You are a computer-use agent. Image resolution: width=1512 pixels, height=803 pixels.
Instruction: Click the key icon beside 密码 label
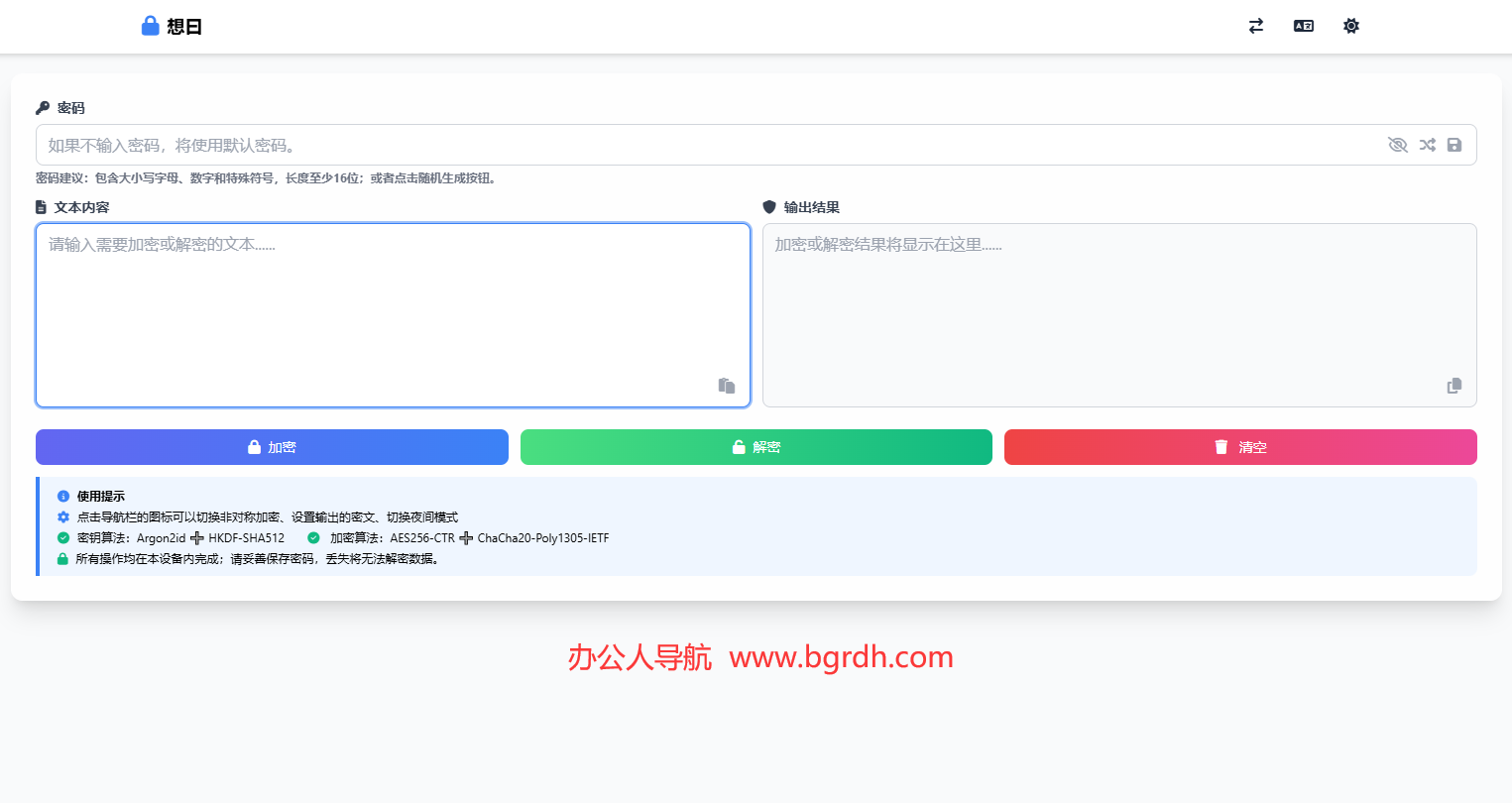(43, 108)
